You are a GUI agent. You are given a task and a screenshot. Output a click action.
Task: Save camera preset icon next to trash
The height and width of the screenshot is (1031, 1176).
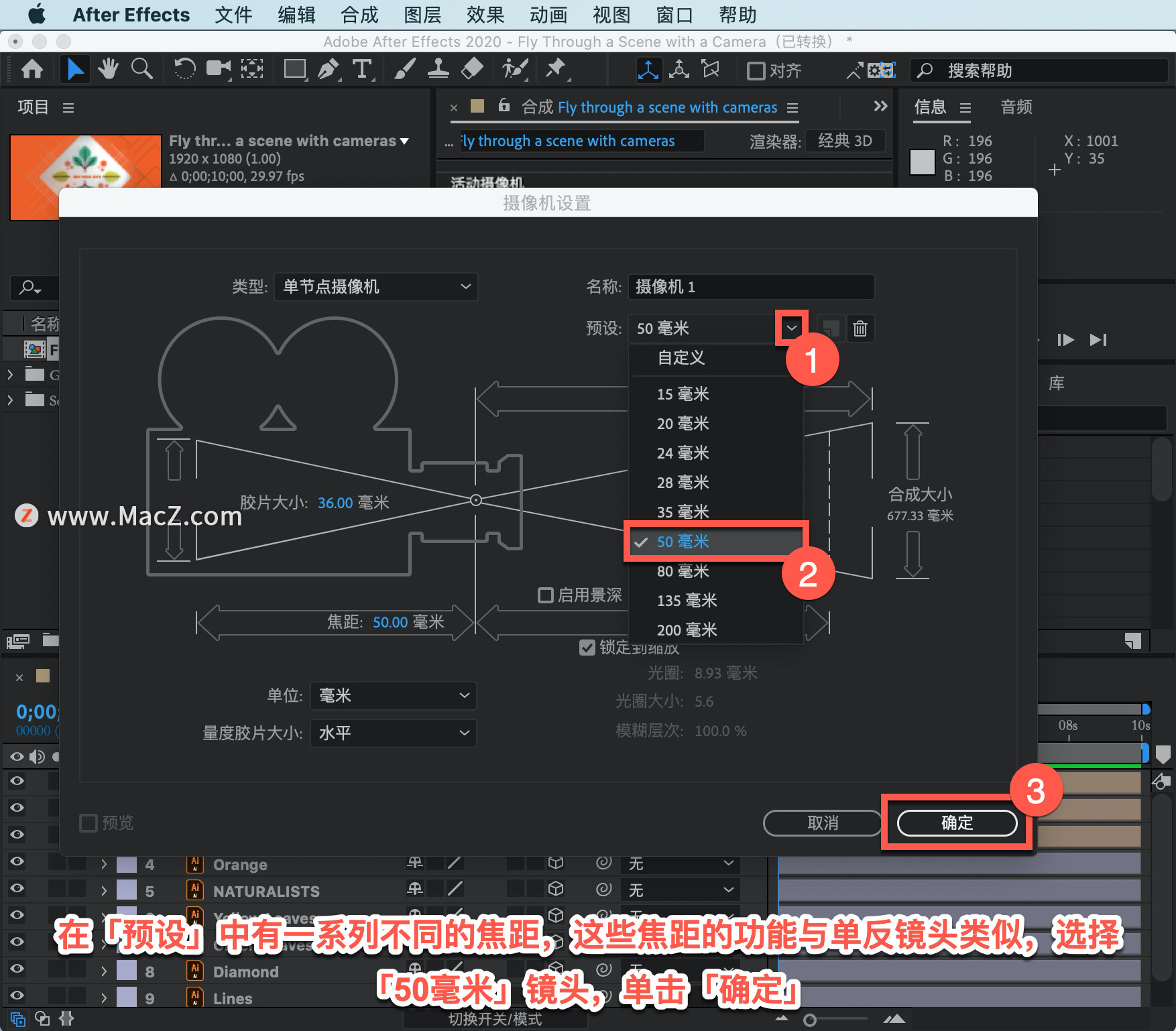[x=830, y=328]
